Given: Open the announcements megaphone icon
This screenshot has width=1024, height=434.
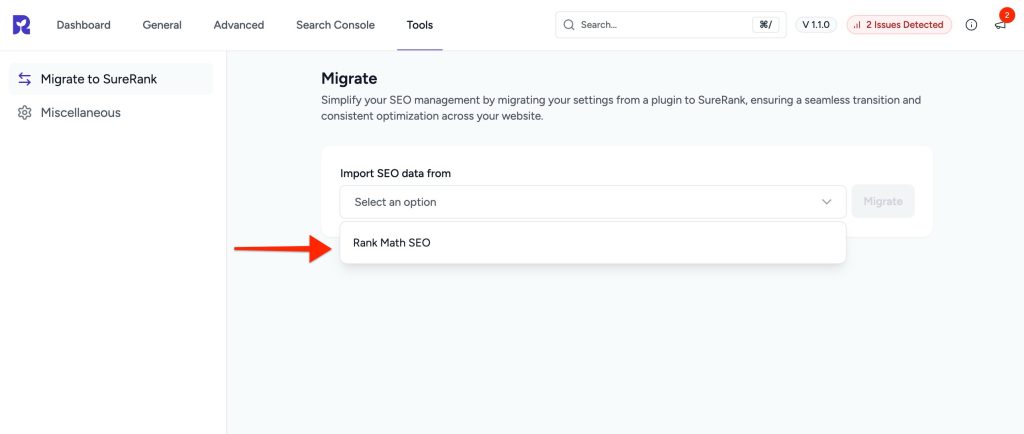Looking at the screenshot, I should point(1000,25).
